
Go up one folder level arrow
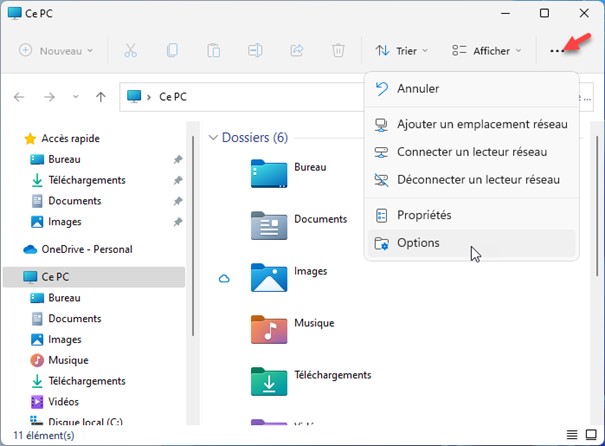tap(100, 97)
